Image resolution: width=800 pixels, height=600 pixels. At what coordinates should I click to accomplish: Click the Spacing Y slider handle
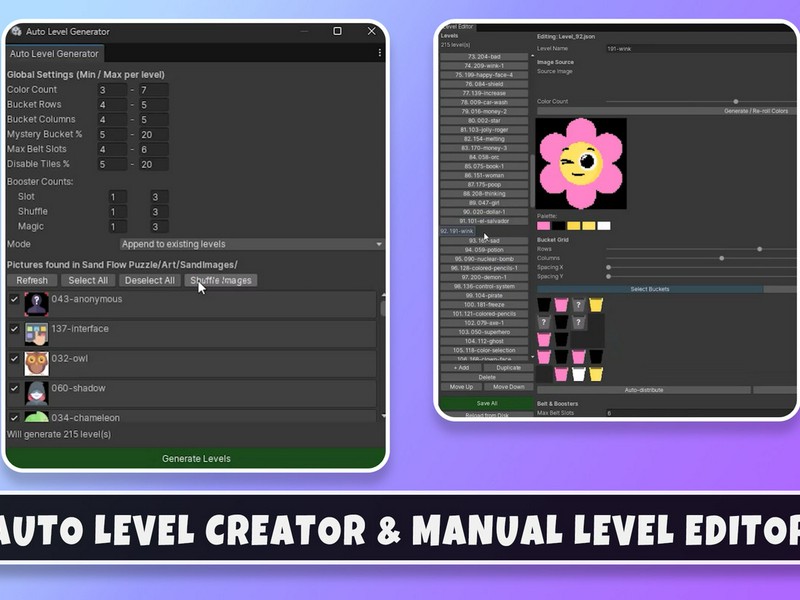tap(608, 277)
